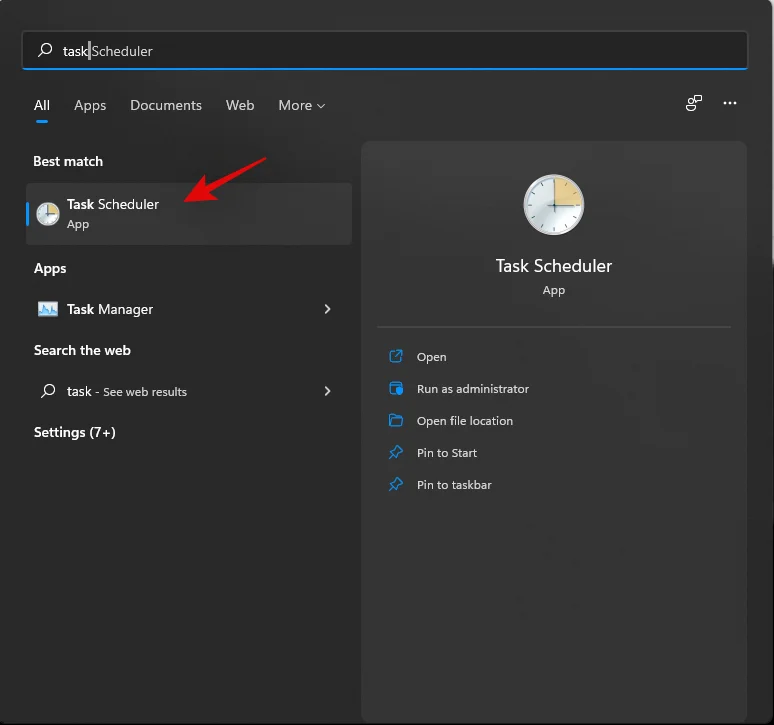Click the Run as administrator shield icon

[396, 388]
